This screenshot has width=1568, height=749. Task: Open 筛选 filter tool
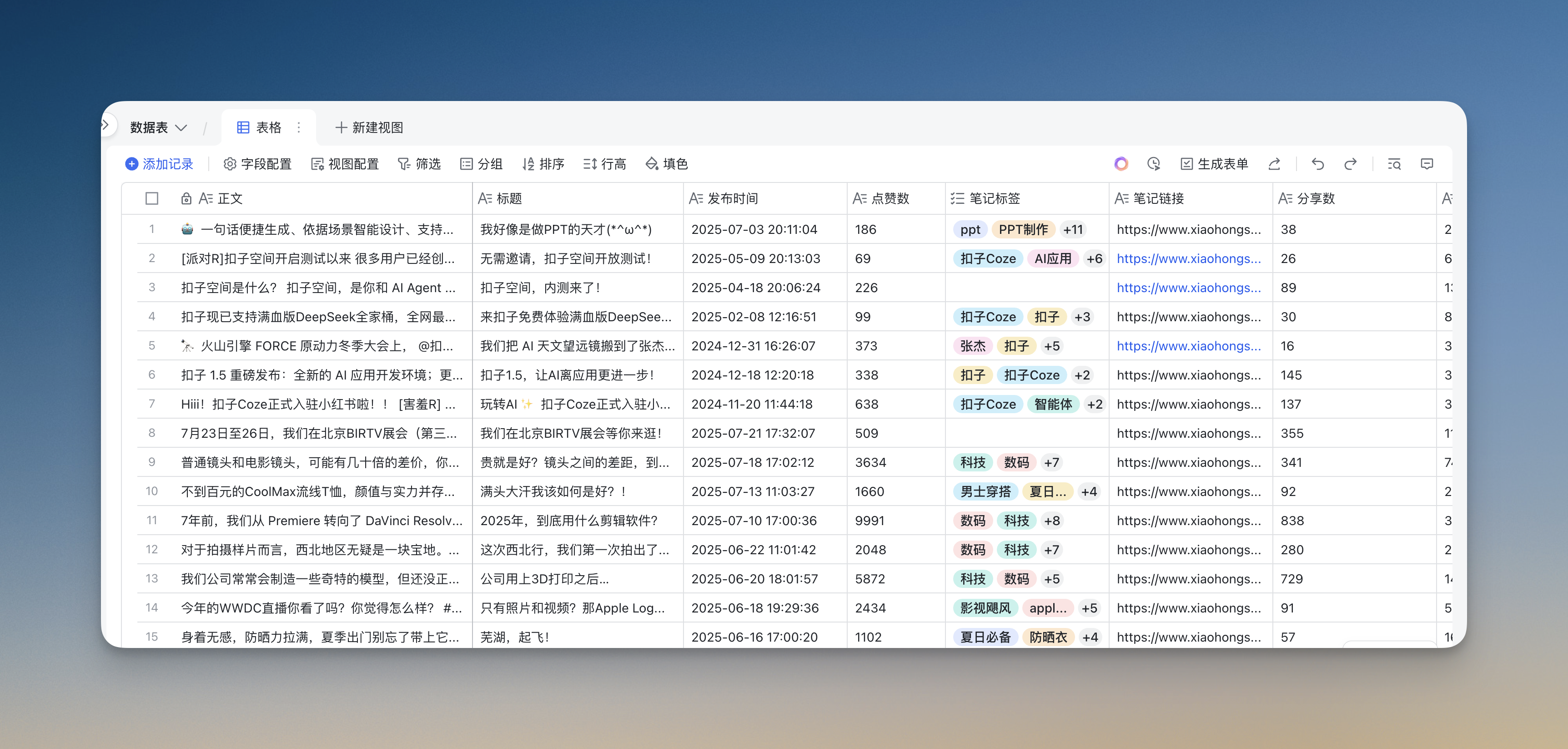coord(419,164)
